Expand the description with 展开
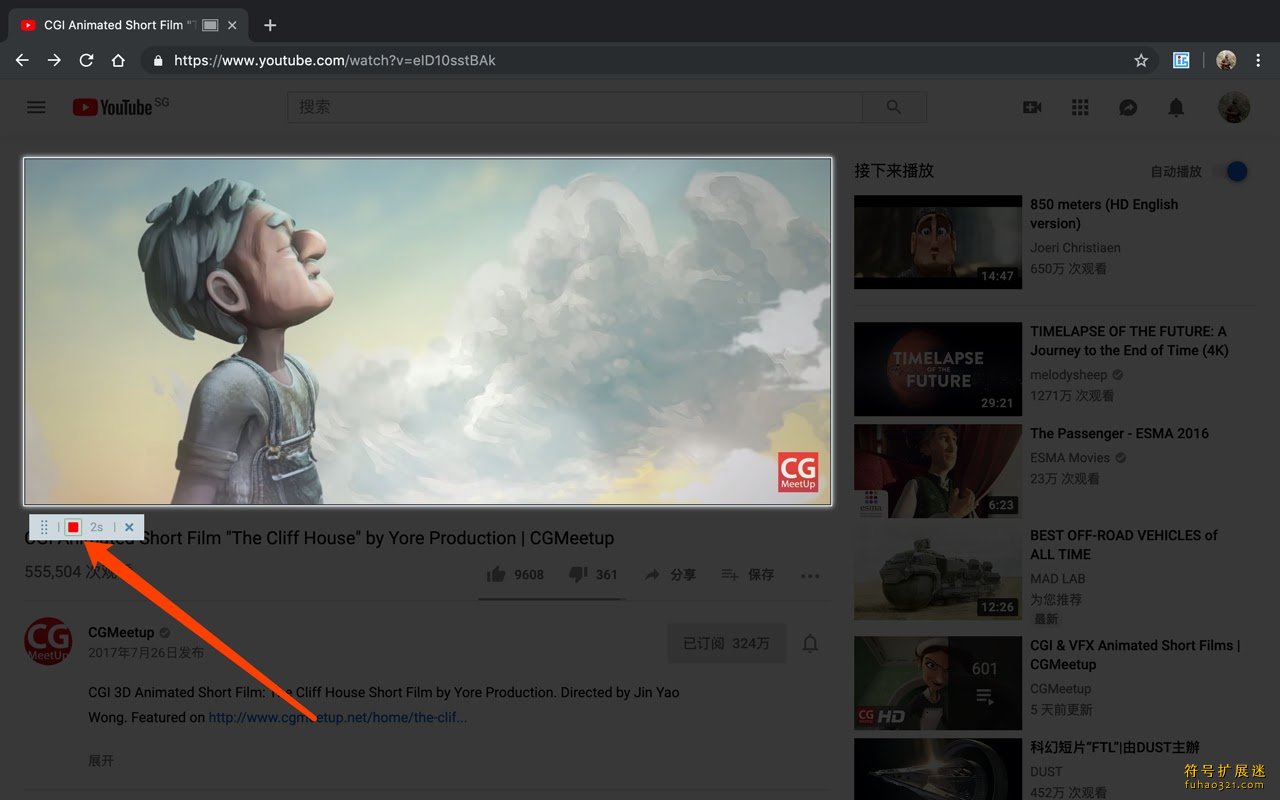Viewport: 1280px width, 800px height. 101,760
